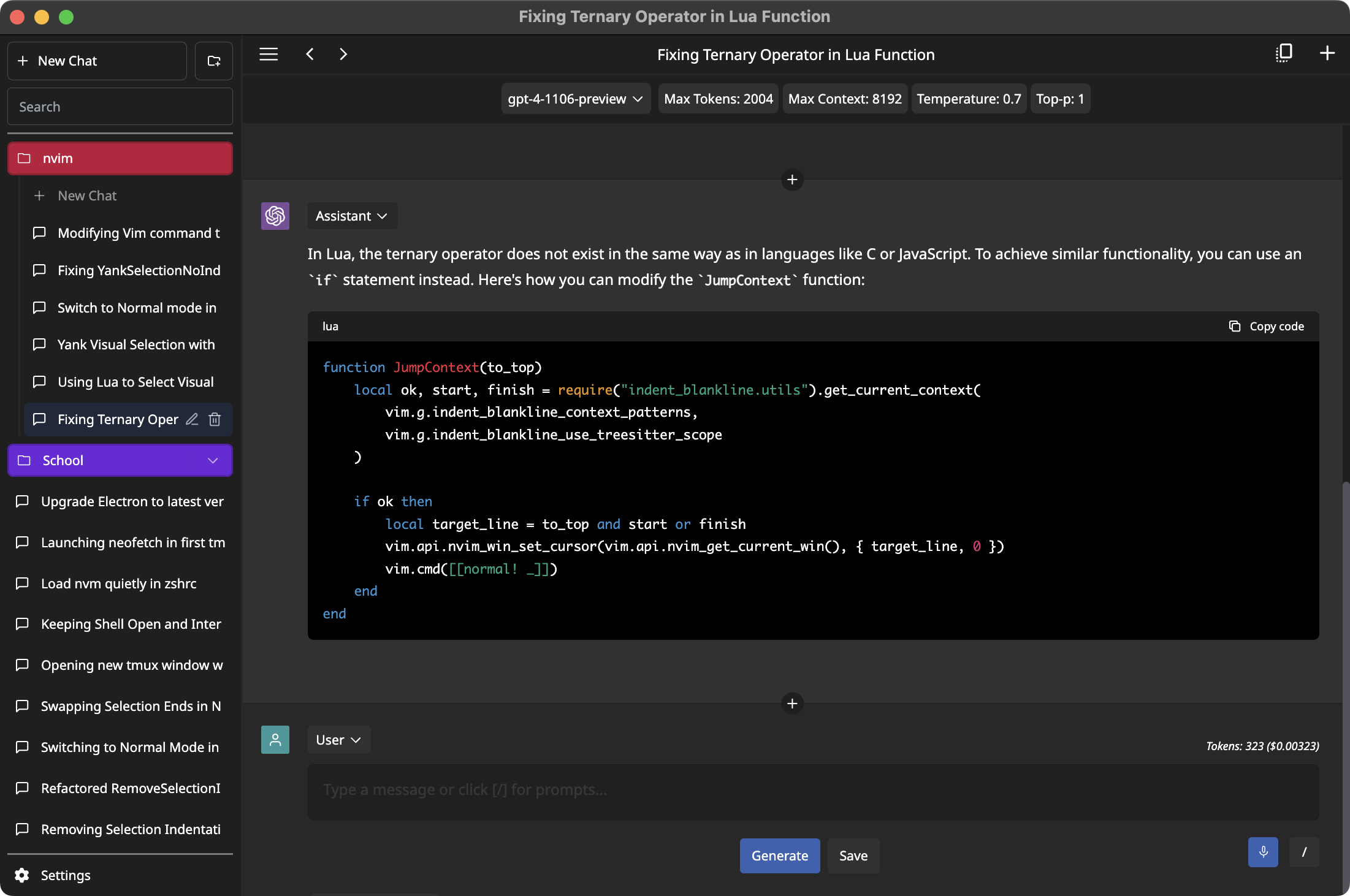The height and width of the screenshot is (896, 1350).
Task: Click the copy conversation icon in header
Action: [x=1284, y=53]
